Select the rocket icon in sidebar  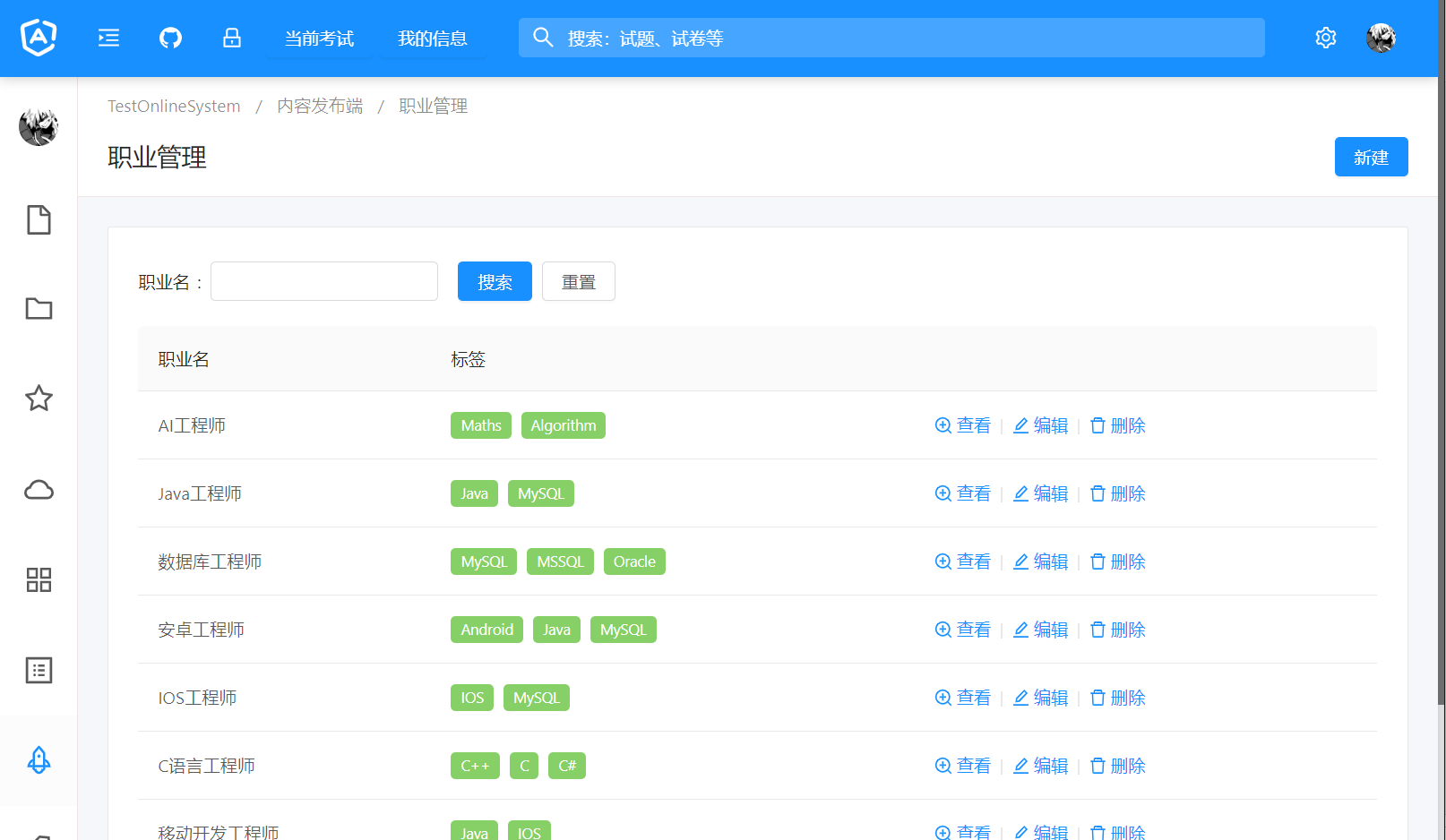[39, 760]
